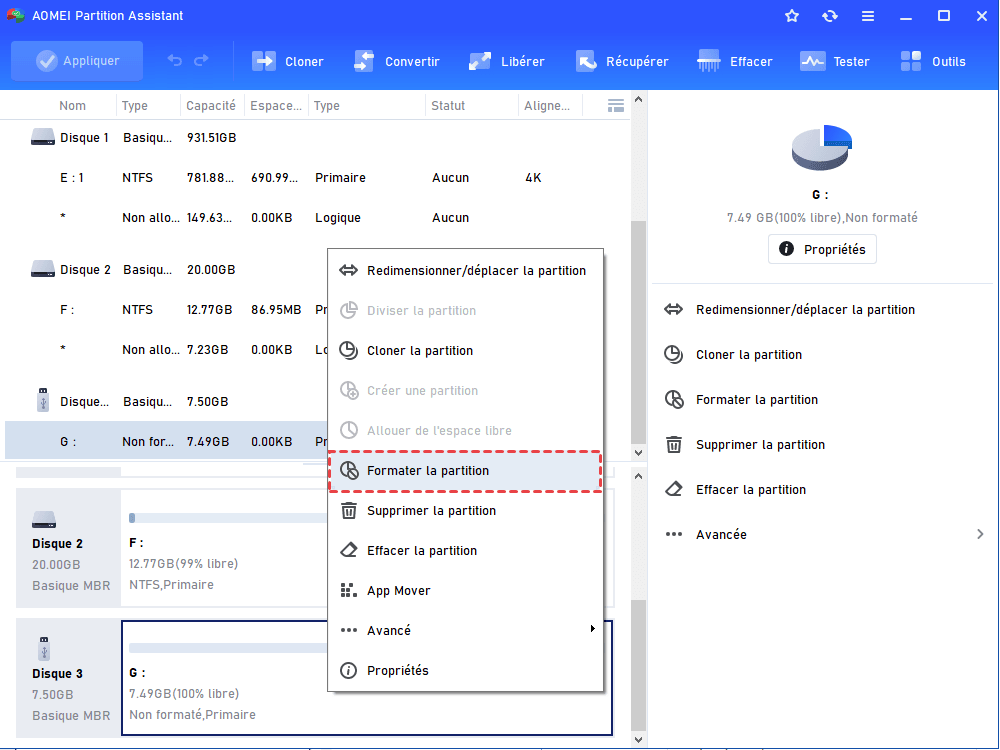1000x750 pixels.
Task: Open the Convertir tool
Action: click(397, 61)
